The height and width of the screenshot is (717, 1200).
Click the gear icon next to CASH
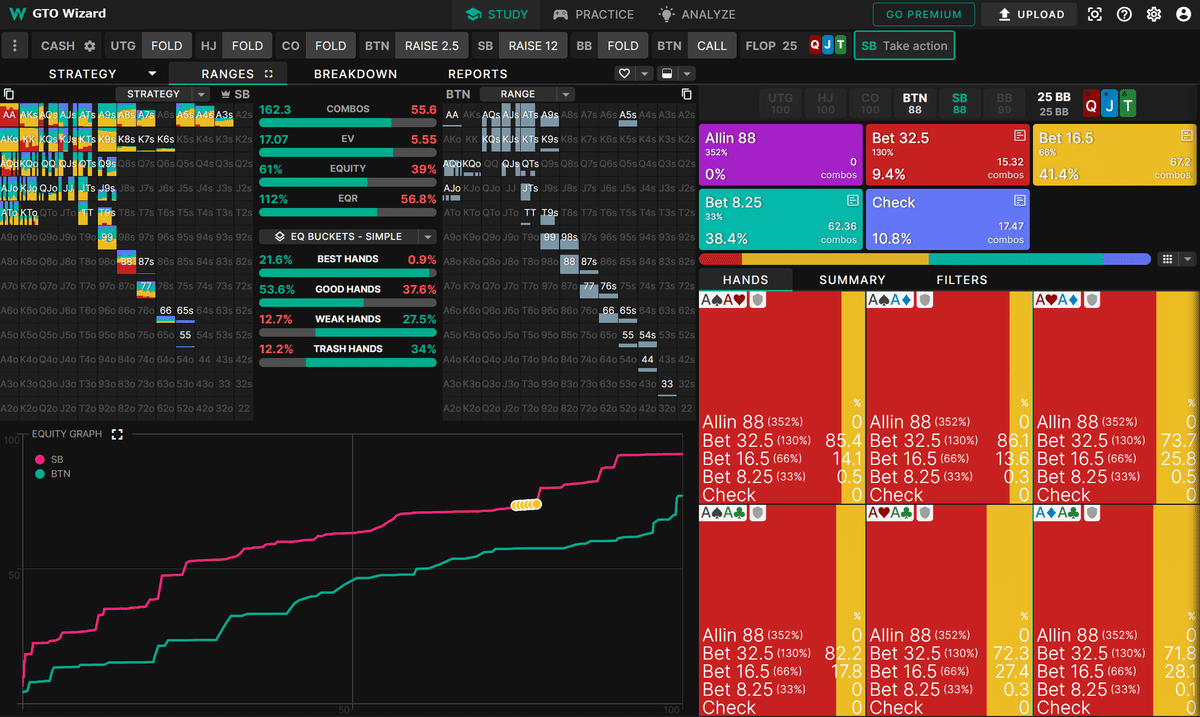click(x=90, y=46)
